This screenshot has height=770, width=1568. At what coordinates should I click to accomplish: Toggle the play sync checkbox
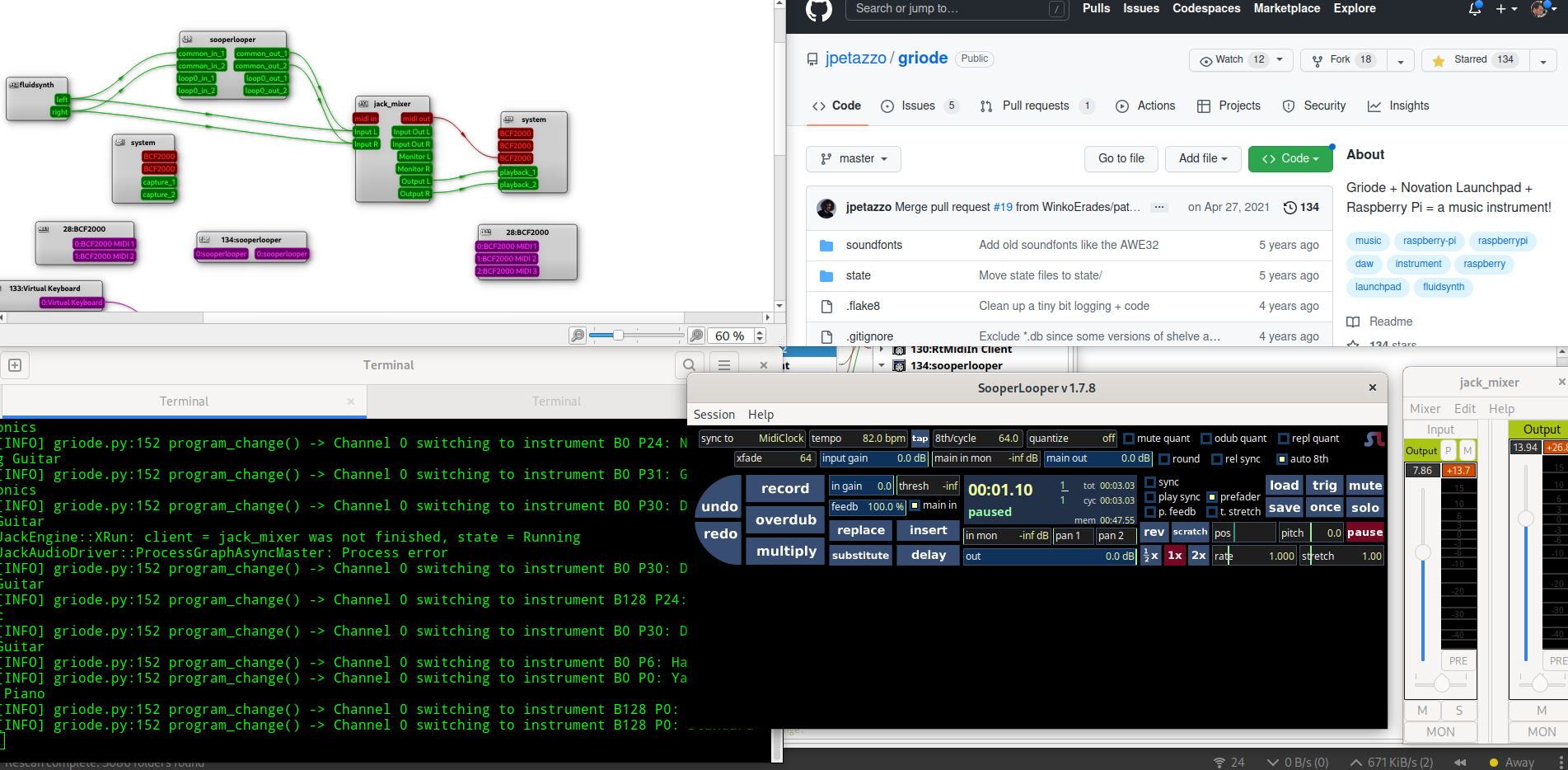pyautogui.click(x=1150, y=497)
